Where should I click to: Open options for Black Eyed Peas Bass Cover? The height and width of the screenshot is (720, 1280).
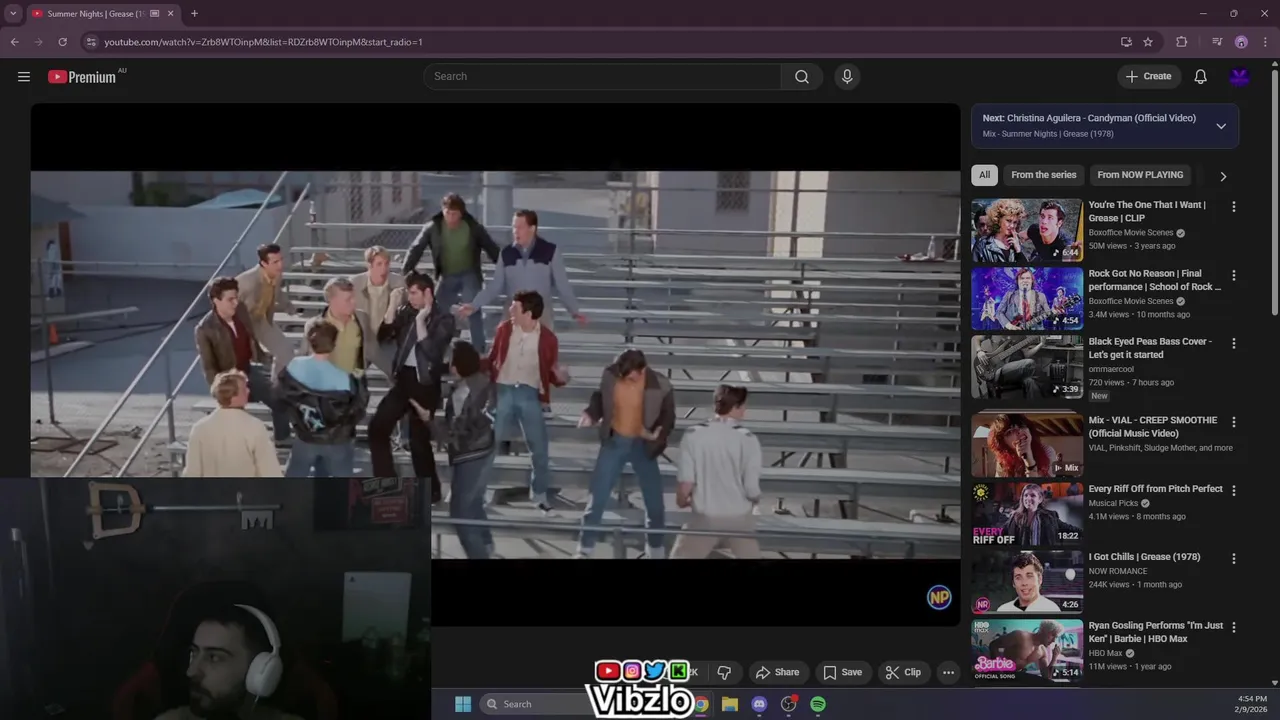pos(1233,343)
